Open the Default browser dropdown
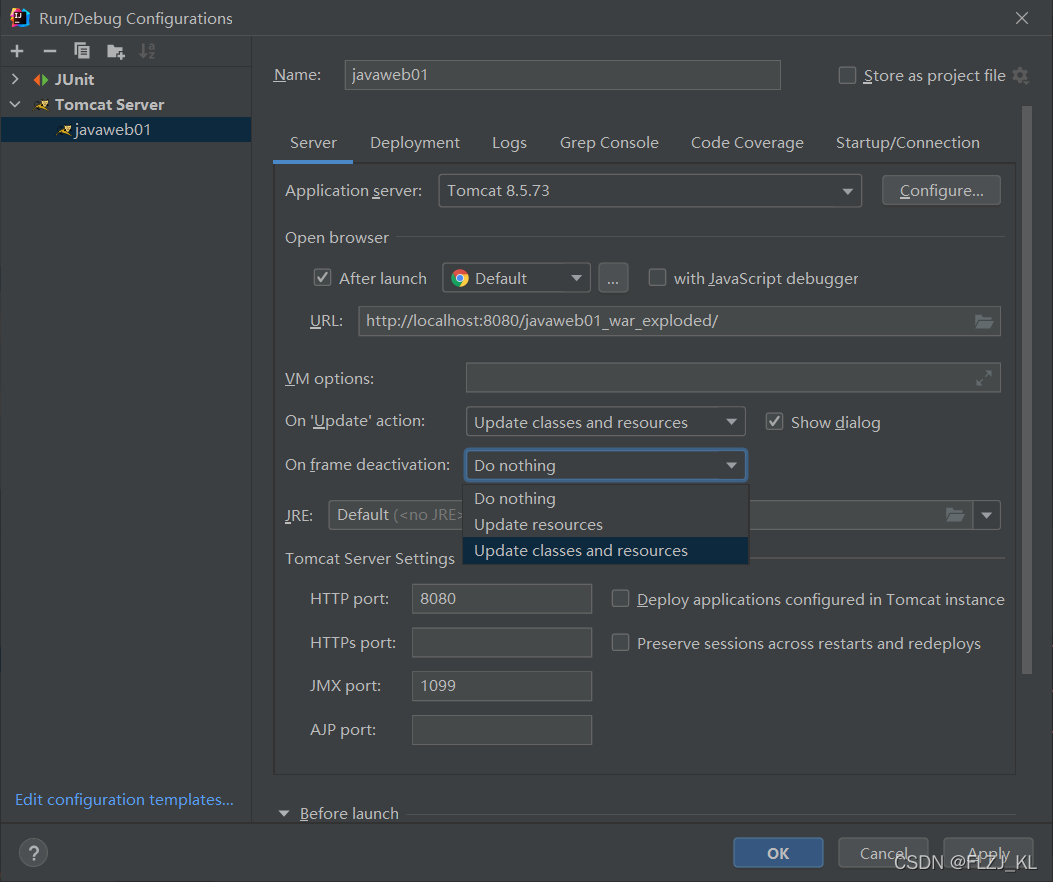The image size is (1053, 882). tap(516, 278)
